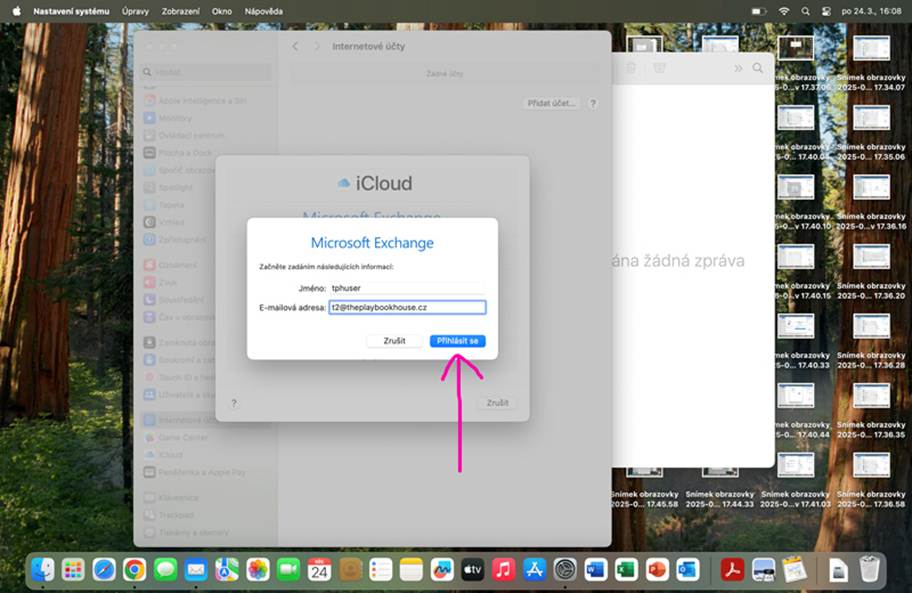Open the Trash in the Dock
The height and width of the screenshot is (593, 912).
(868, 570)
